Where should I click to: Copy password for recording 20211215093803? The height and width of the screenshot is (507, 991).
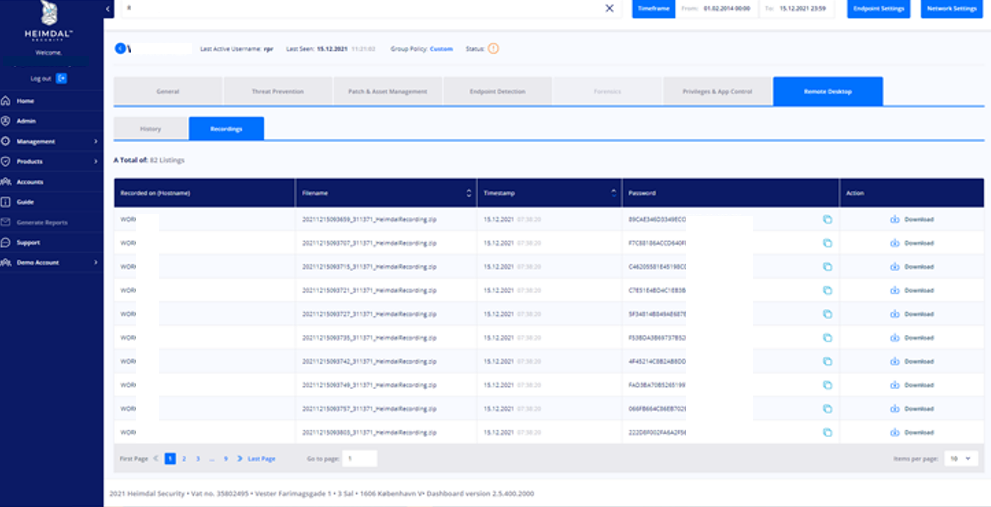click(x=827, y=432)
